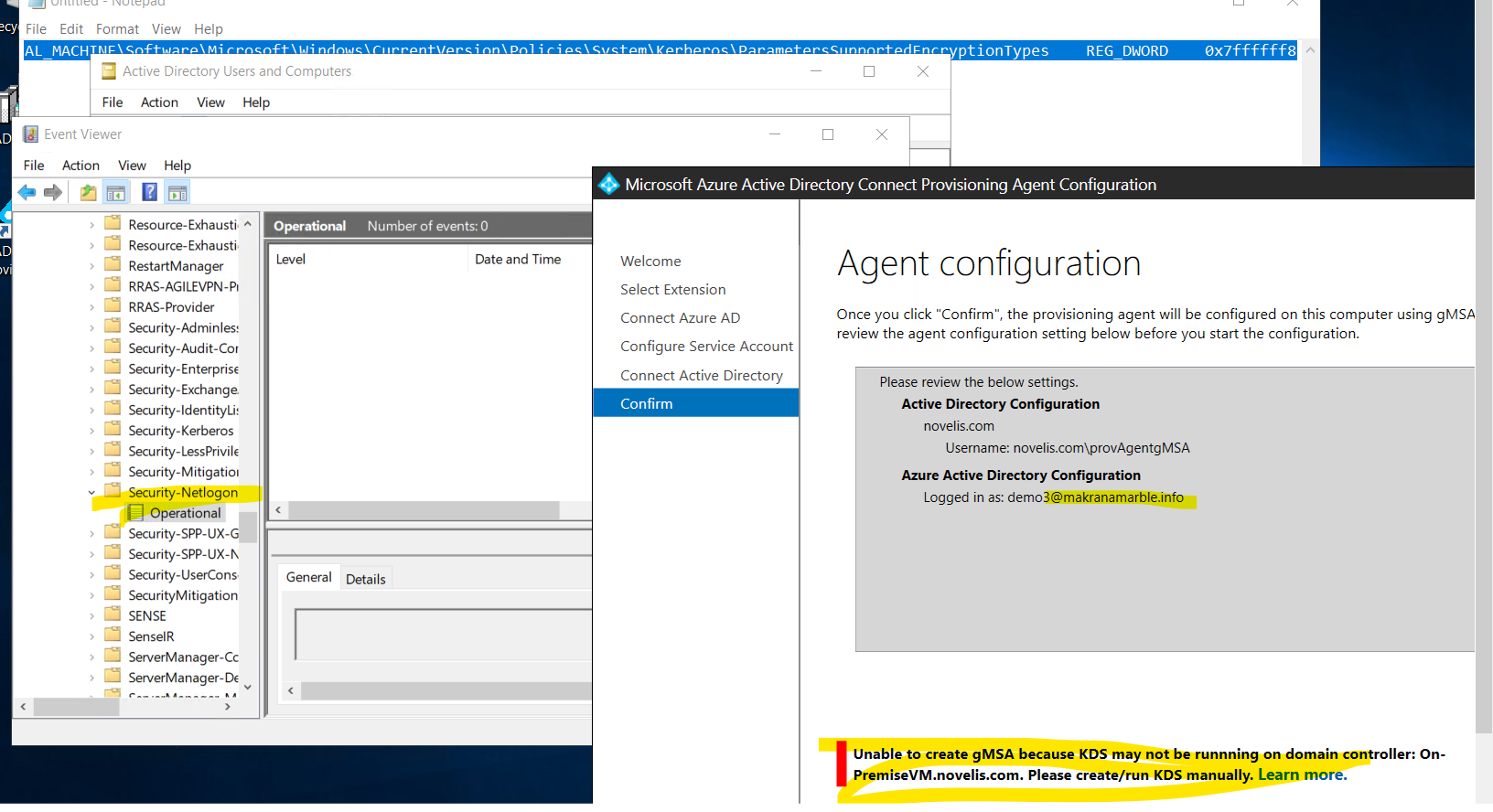Click the SENSE folder icon

pyautogui.click(x=113, y=614)
